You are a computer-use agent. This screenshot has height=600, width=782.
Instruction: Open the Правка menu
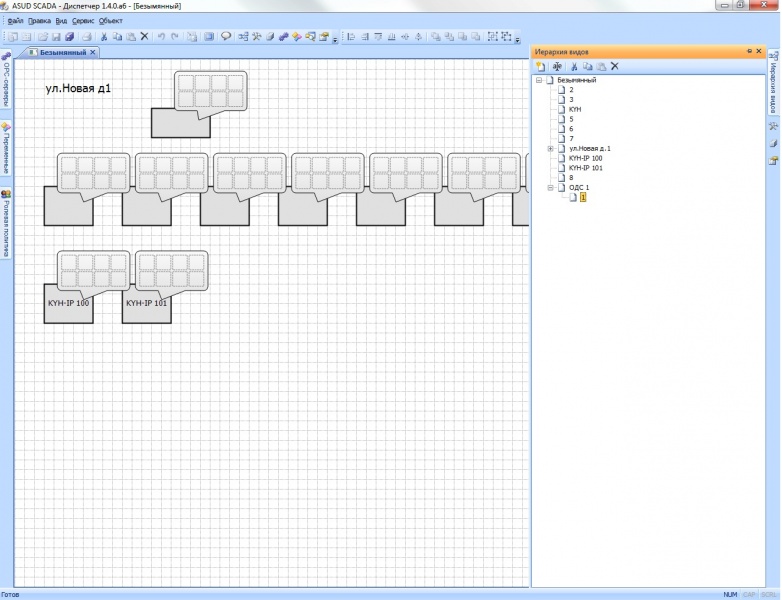point(39,20)
